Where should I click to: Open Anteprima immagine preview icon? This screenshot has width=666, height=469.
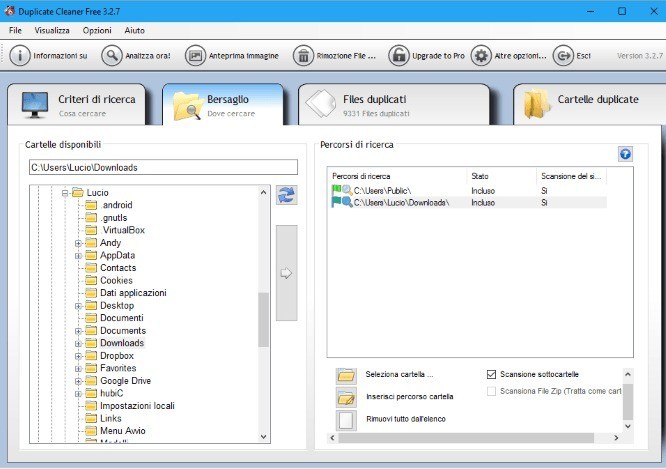point(195,55)
